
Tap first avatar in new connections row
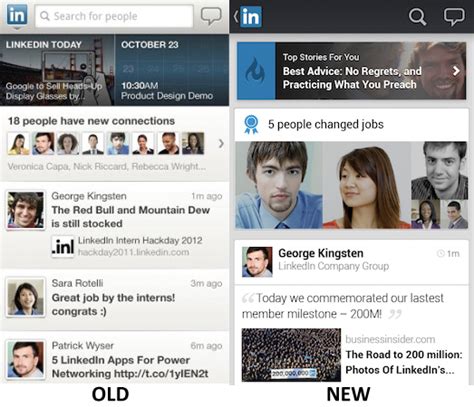point(18,144)
